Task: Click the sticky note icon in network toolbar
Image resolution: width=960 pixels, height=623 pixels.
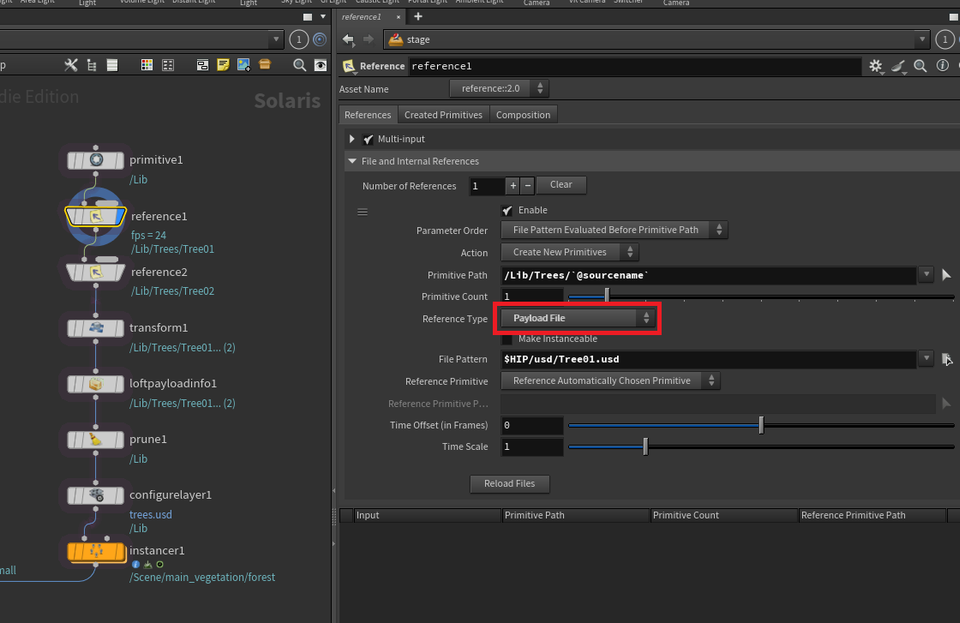Action: (x=223, y=65)
